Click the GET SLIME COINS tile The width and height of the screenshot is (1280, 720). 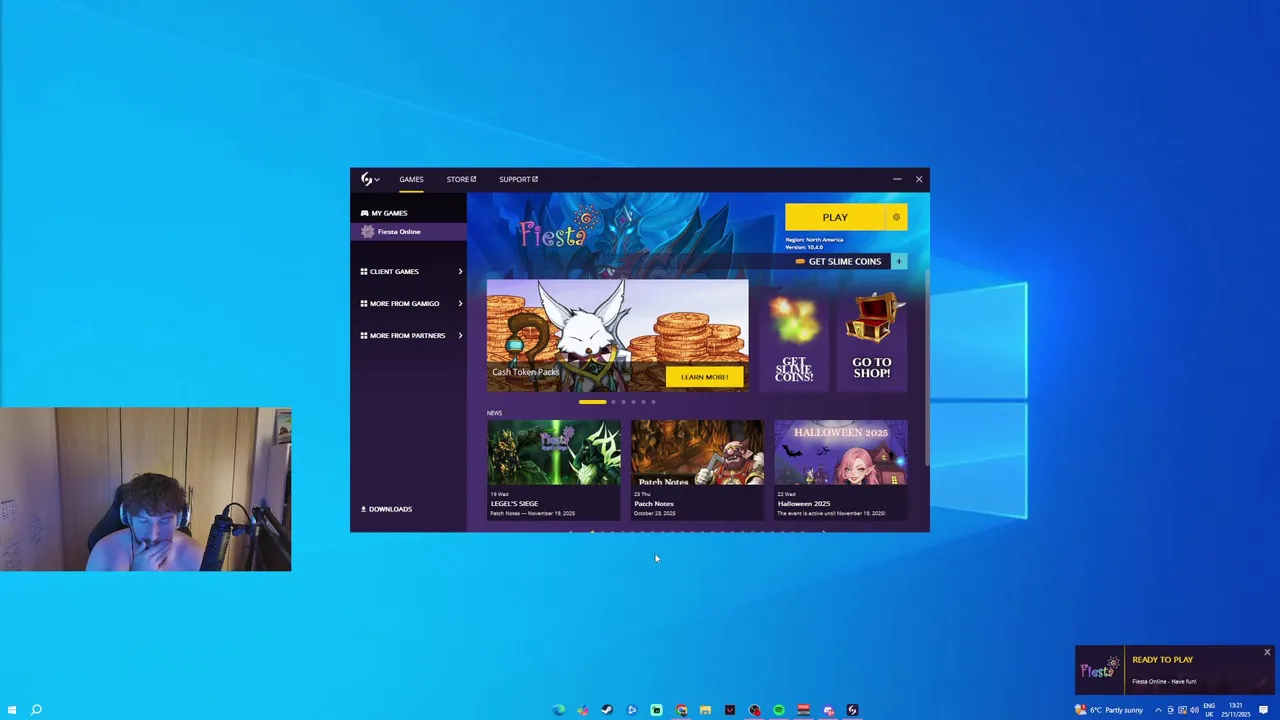point(794,341)
